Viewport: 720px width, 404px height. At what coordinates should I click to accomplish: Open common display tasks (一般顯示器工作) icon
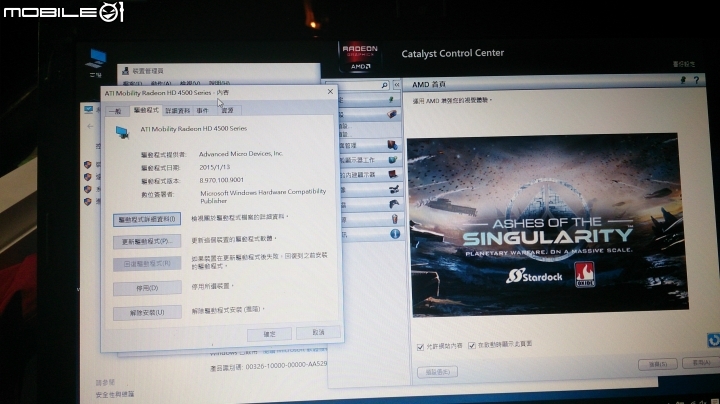point(393,160)
